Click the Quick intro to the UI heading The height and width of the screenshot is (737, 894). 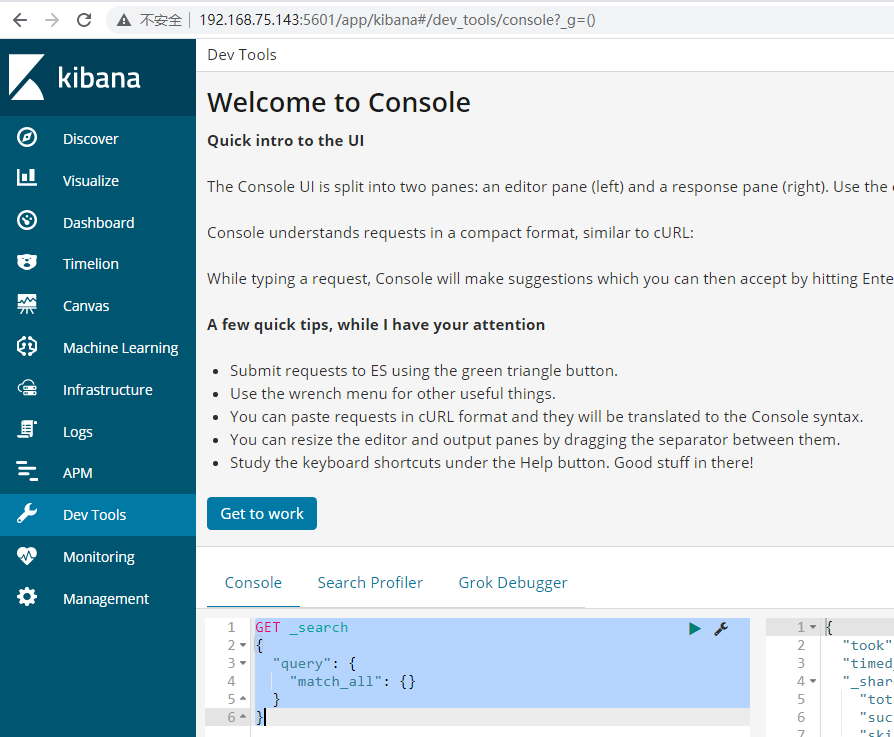[x=285, y=141]
